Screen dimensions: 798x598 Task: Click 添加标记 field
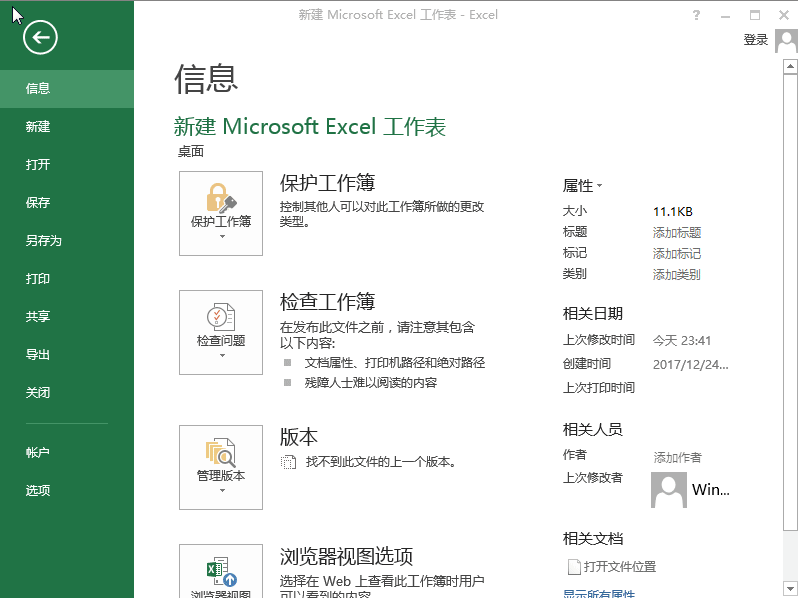pyautogui.click(x=677, y=253)
